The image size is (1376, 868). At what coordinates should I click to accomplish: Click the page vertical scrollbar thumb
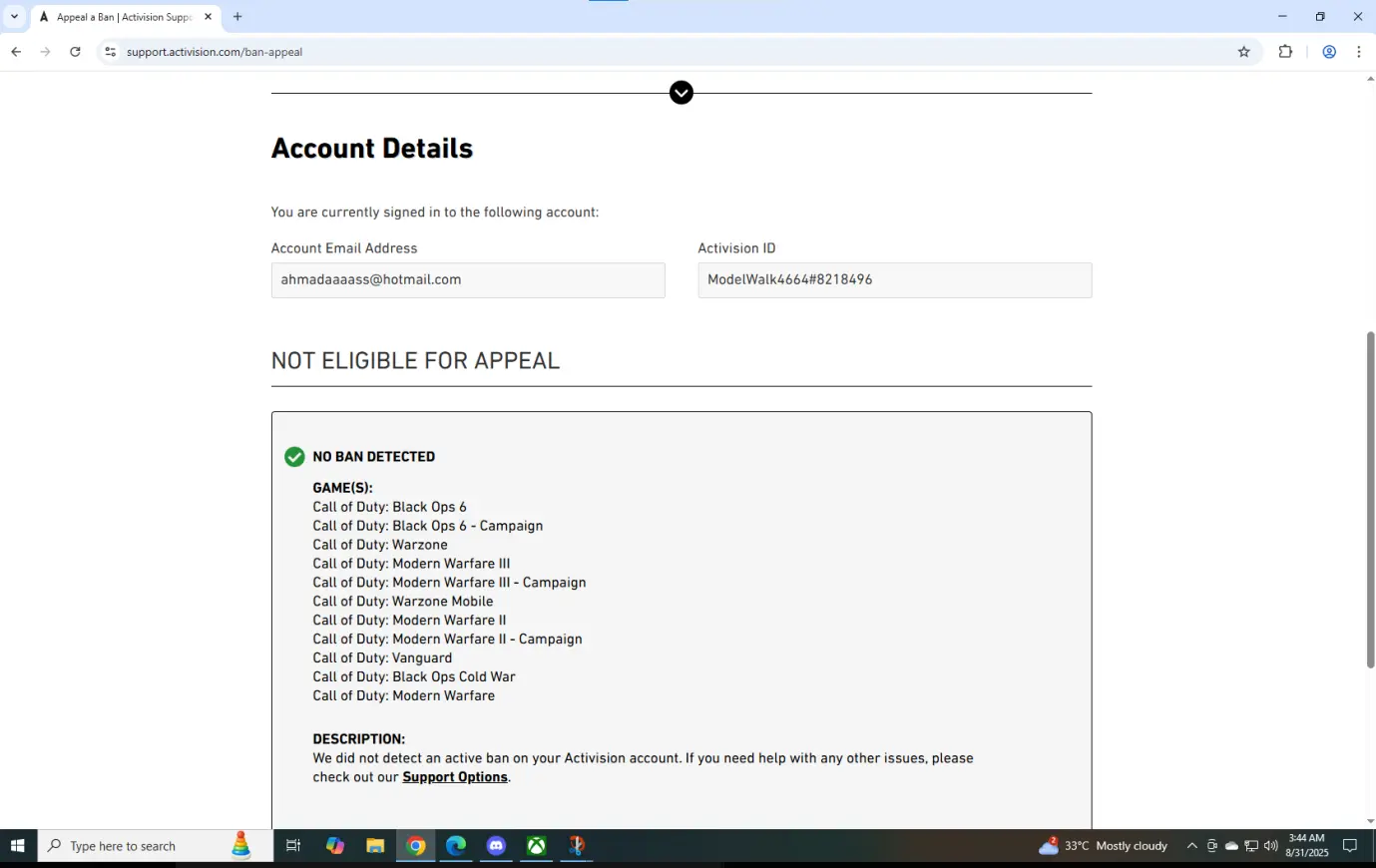pyautogui.click(x=1370, y=499)
